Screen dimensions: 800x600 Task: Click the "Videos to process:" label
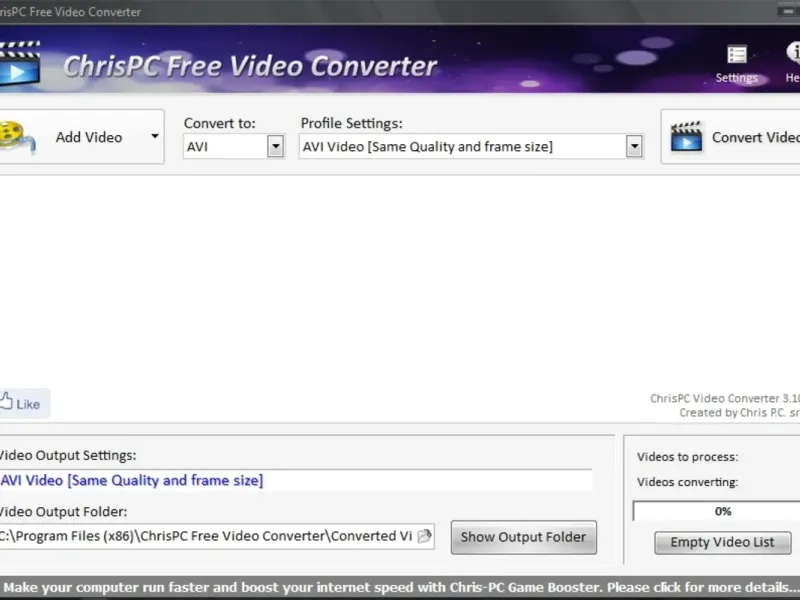(x=687, y=457)
